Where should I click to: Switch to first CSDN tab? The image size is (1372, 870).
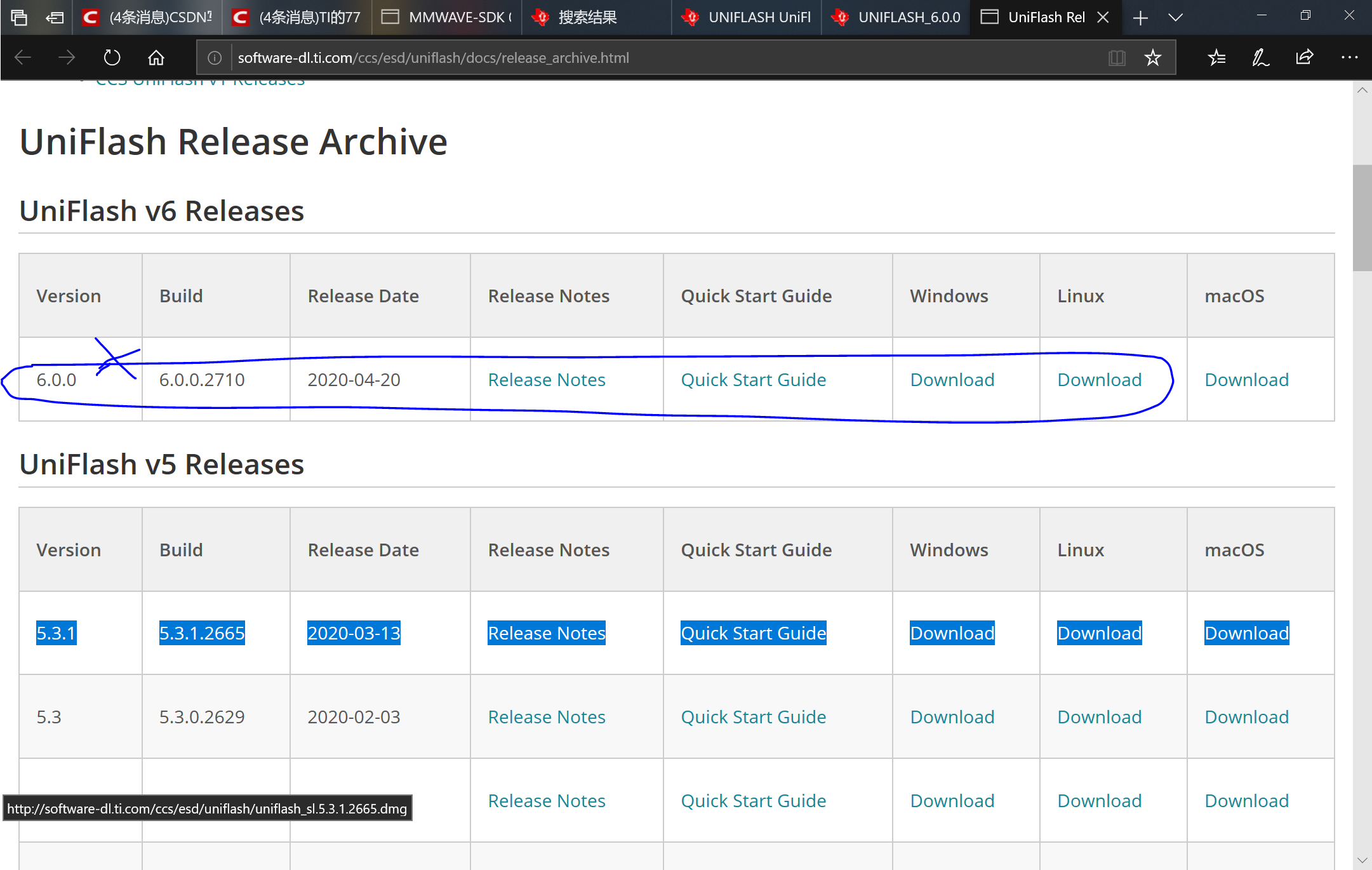tap(147, 17)
